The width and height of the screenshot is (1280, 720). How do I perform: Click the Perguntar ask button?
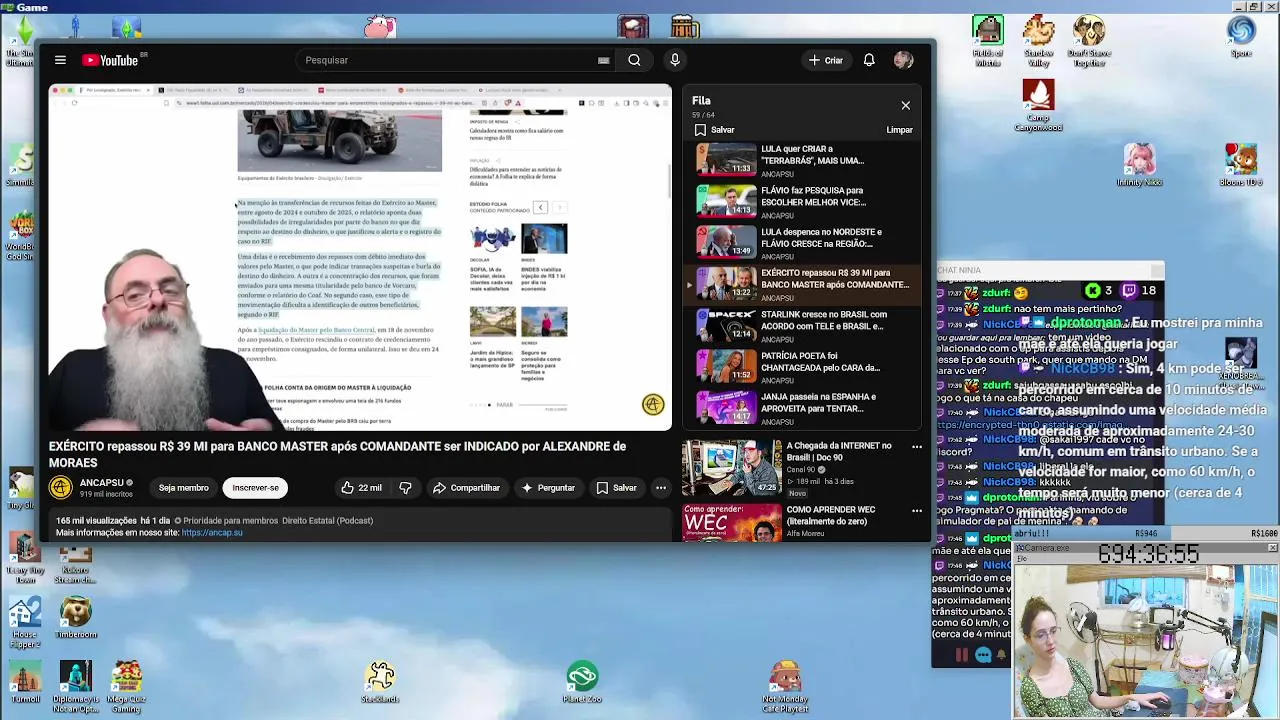[548, 488]
